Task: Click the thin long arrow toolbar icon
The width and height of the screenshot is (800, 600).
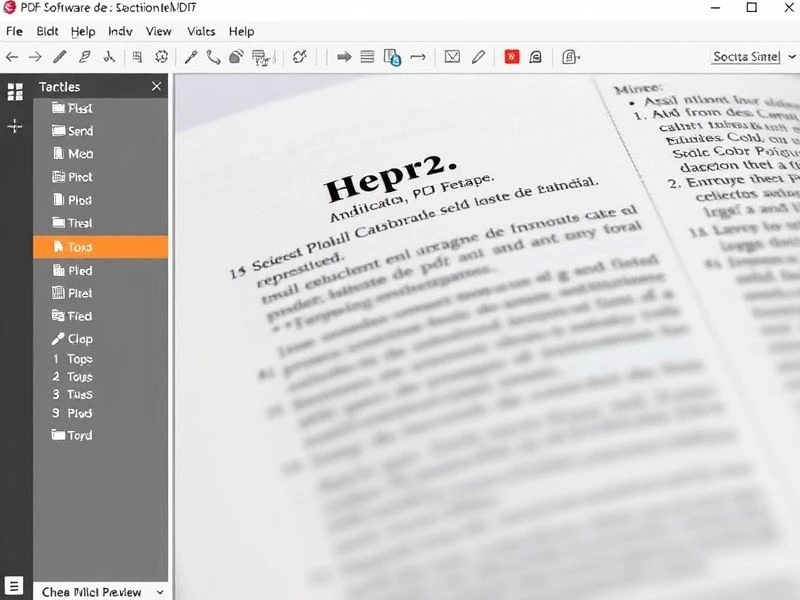Action: (418, 57)
